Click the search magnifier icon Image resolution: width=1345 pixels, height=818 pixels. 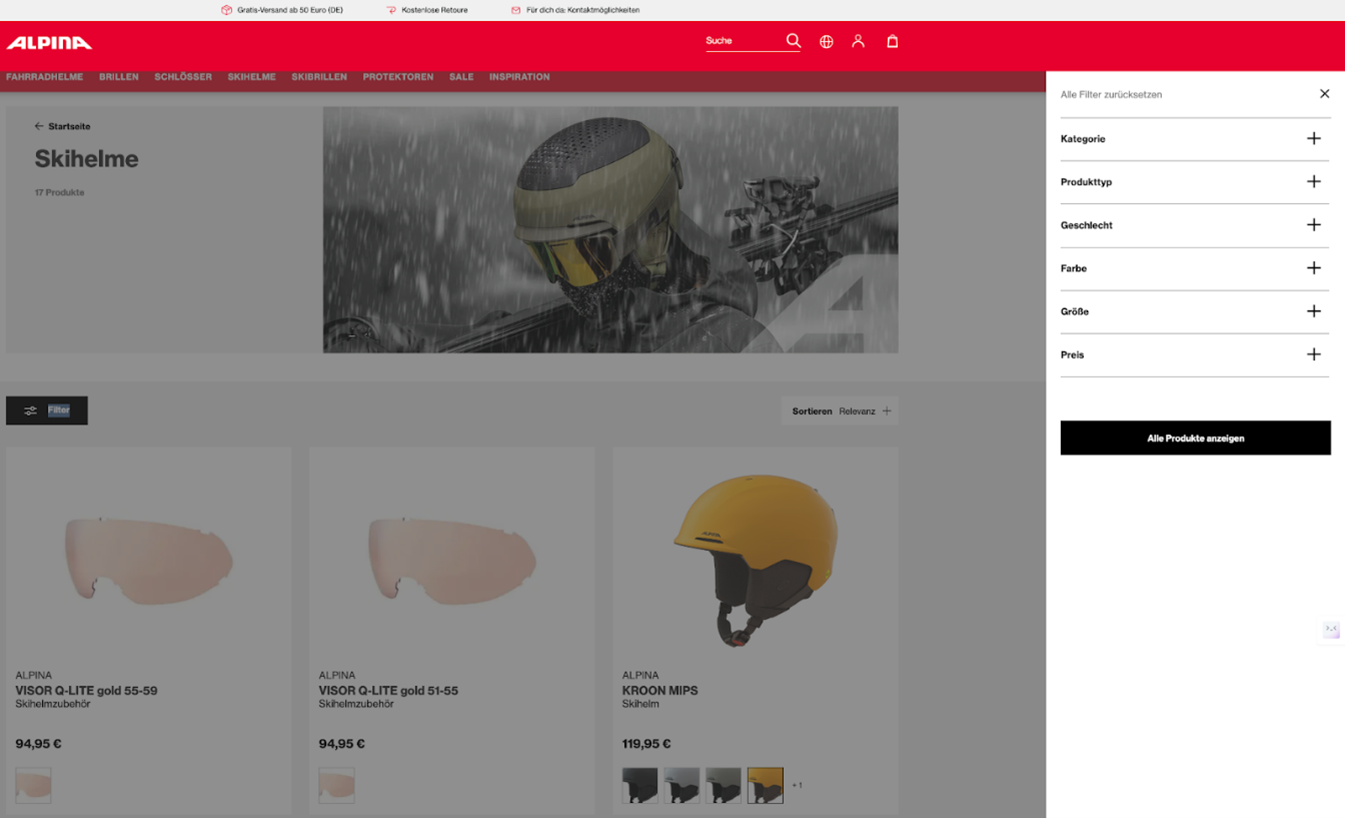click(793, 41)
